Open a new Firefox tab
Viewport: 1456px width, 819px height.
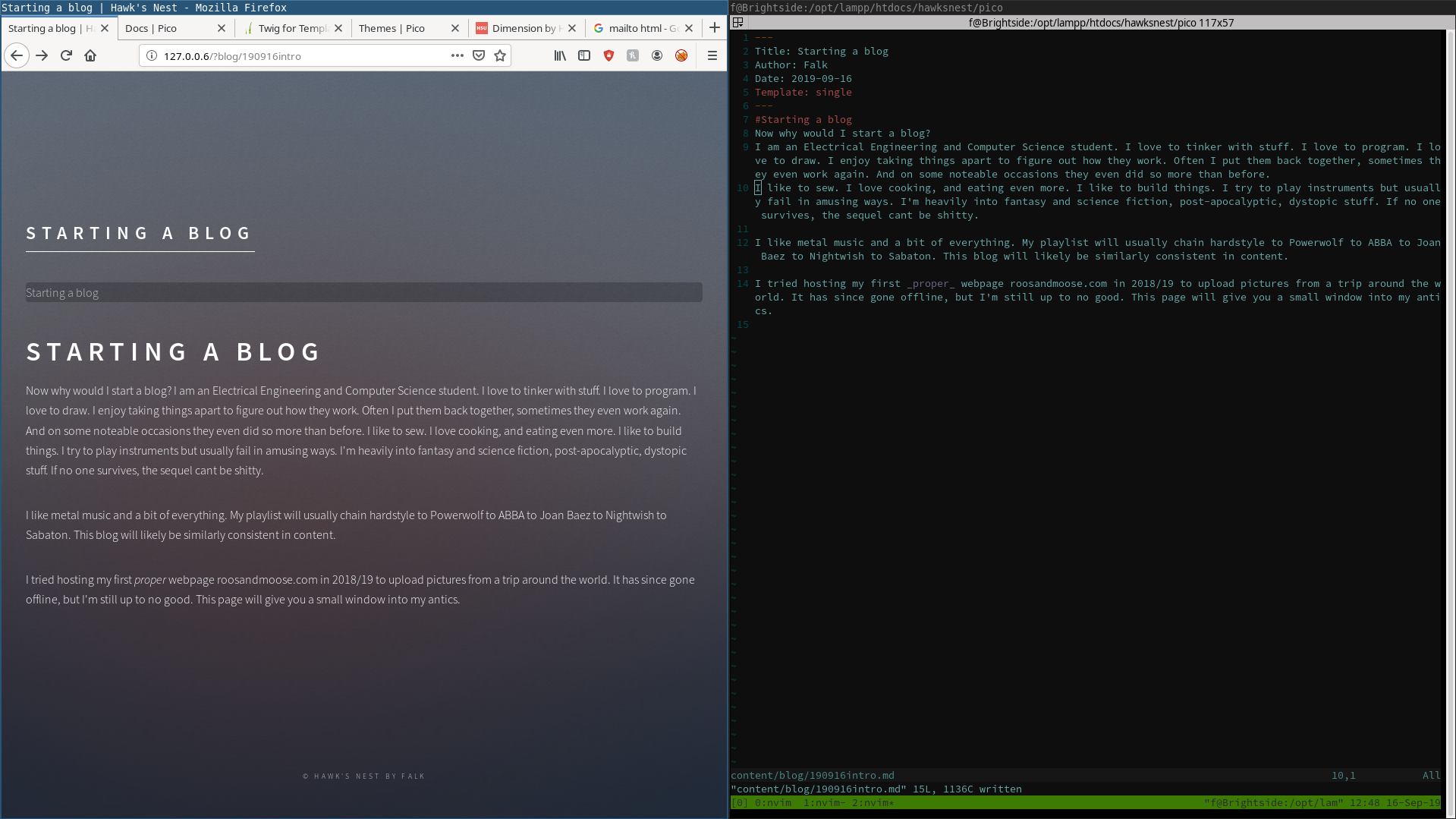tap(715, 28)
